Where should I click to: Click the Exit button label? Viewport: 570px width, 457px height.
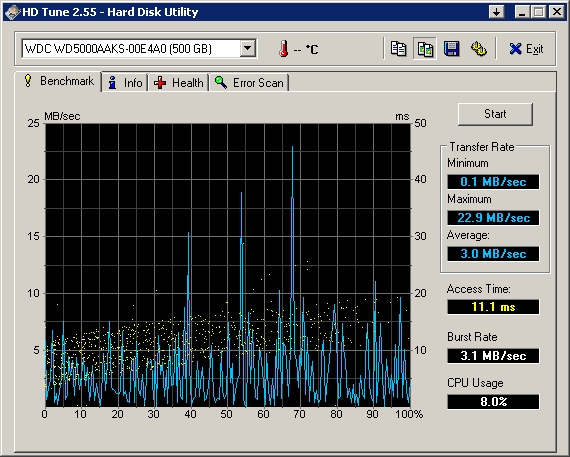534,49
